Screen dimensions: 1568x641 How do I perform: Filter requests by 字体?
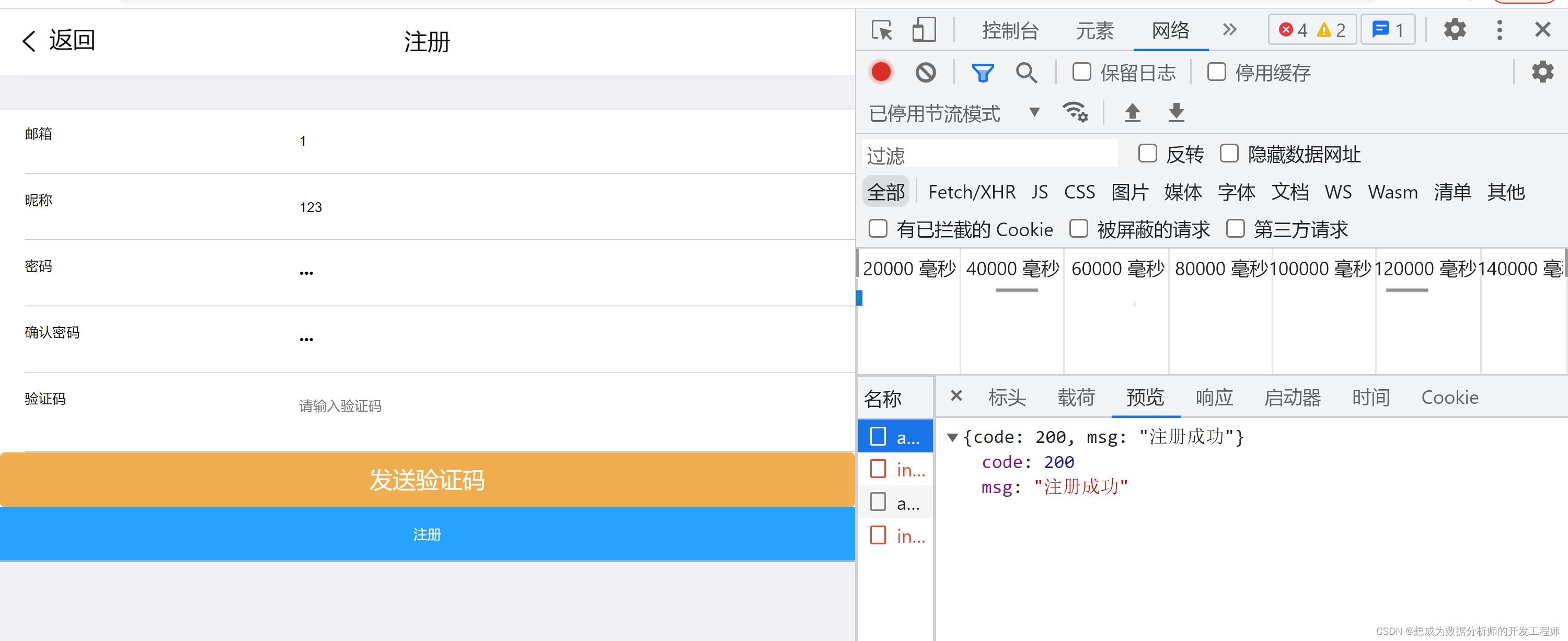coord(1236,192)
